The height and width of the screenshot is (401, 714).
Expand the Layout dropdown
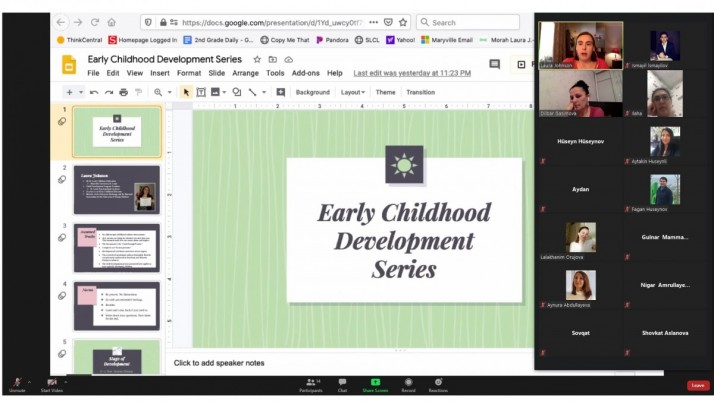click(x=352, y=92)
